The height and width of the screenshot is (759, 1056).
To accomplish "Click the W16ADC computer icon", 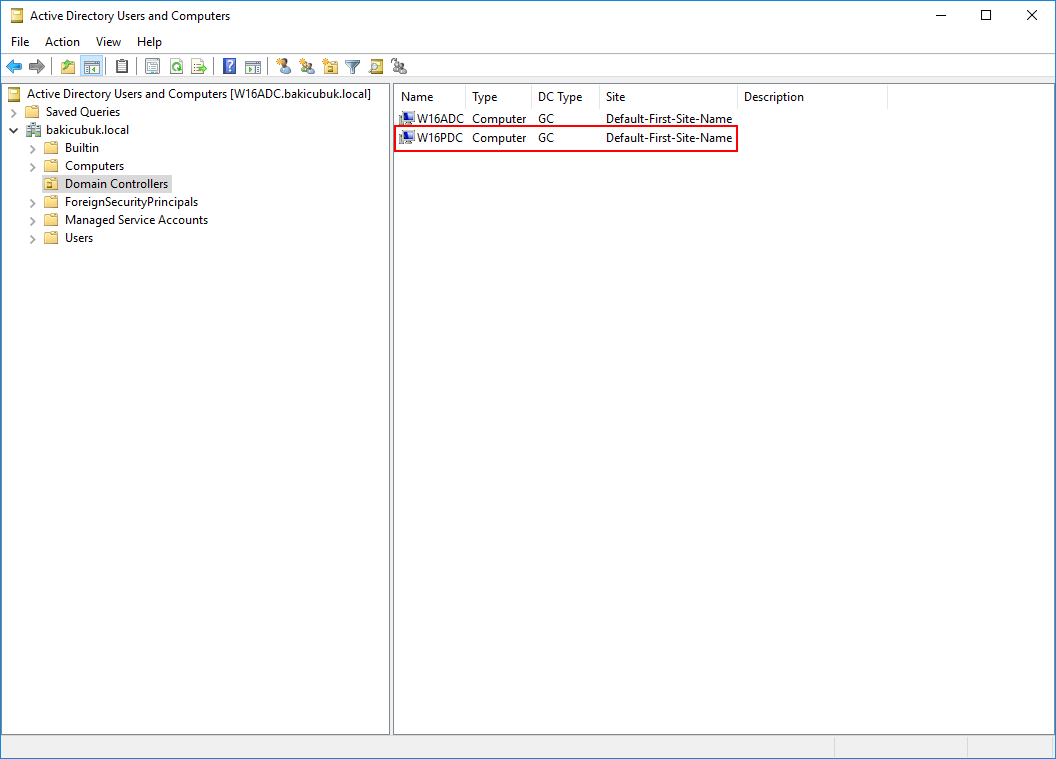I will (407, 119).
